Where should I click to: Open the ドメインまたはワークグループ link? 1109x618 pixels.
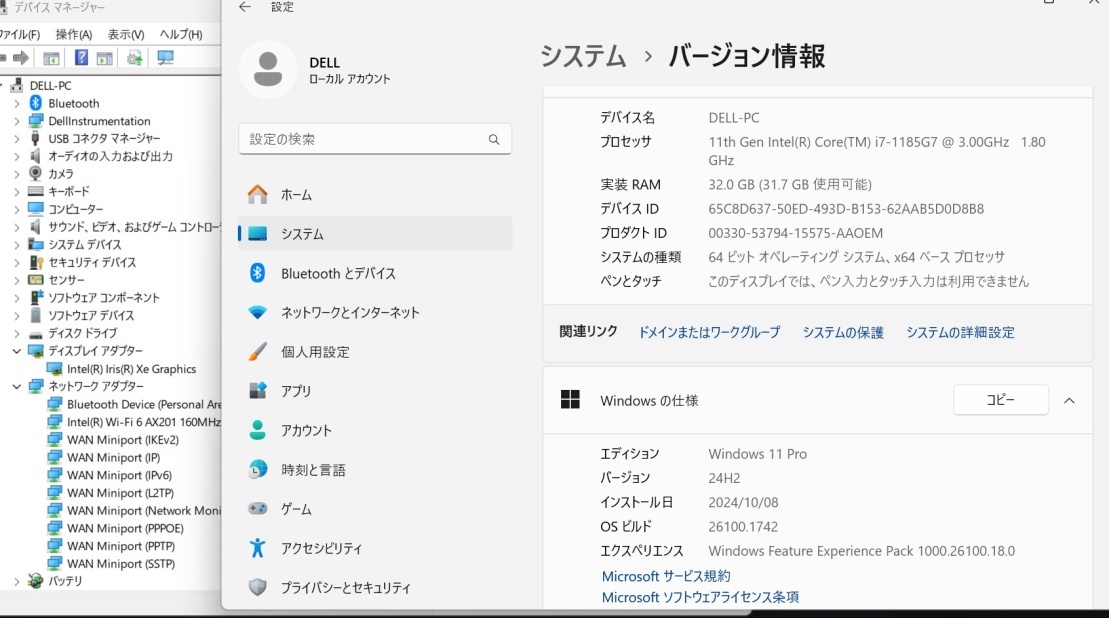pyautogui.click(x=709, y=332)
